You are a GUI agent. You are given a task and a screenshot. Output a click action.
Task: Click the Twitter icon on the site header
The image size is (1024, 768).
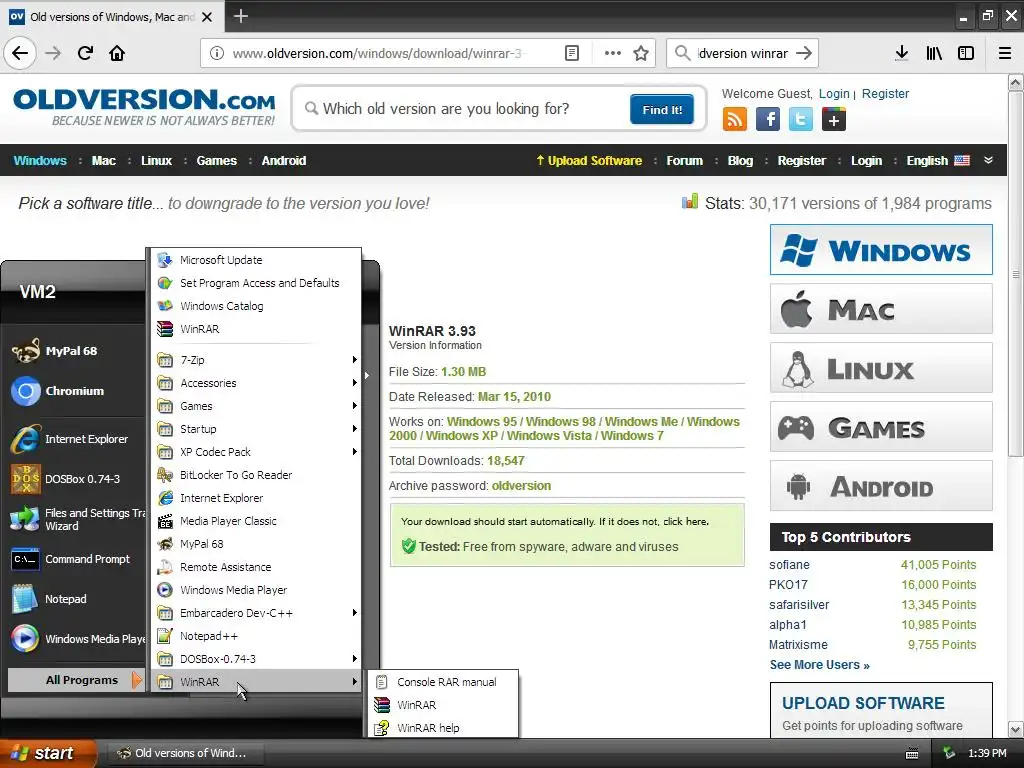(801, 120)
